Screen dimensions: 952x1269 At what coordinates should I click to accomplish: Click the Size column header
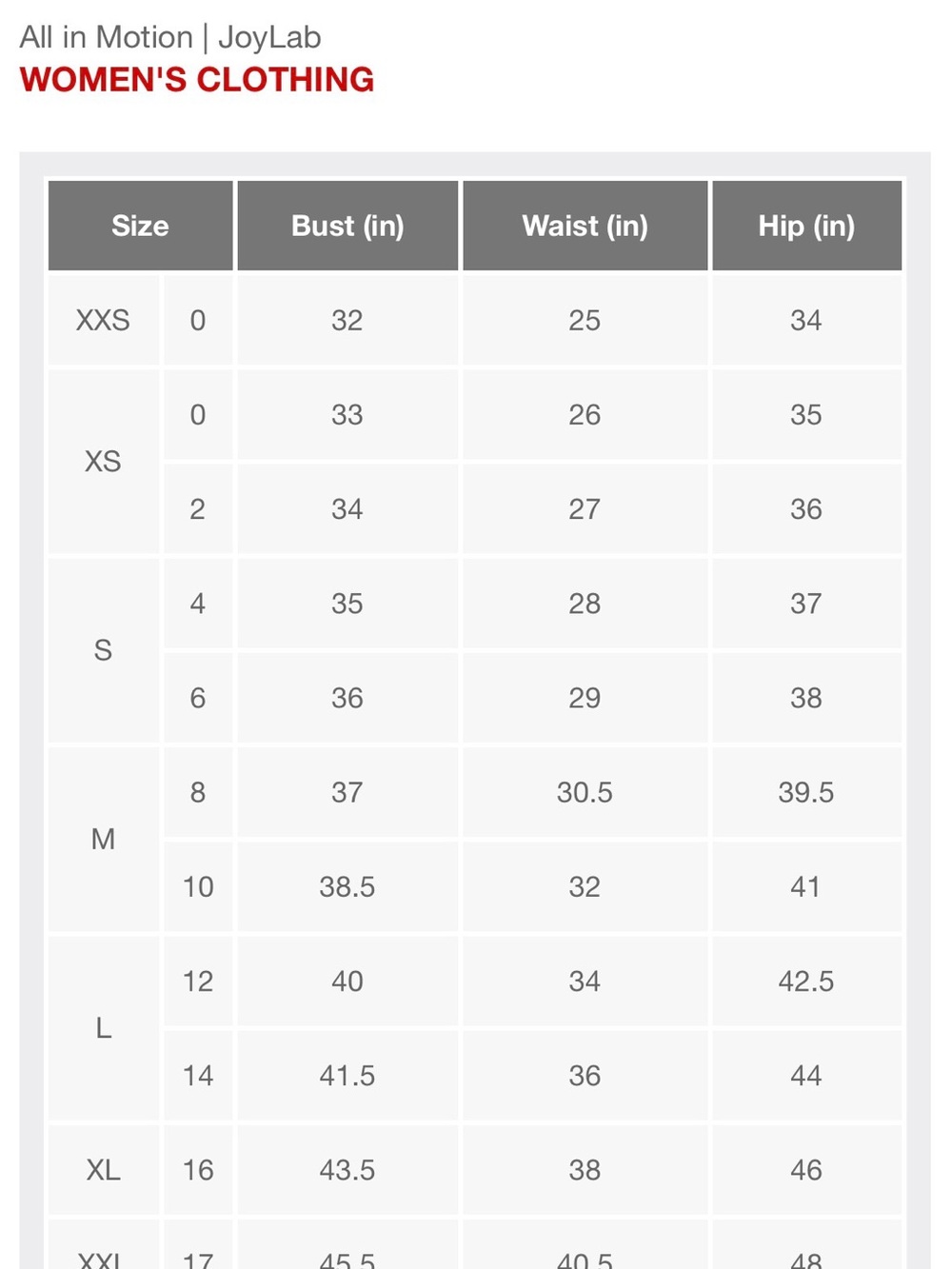click(x=140, y=226)
